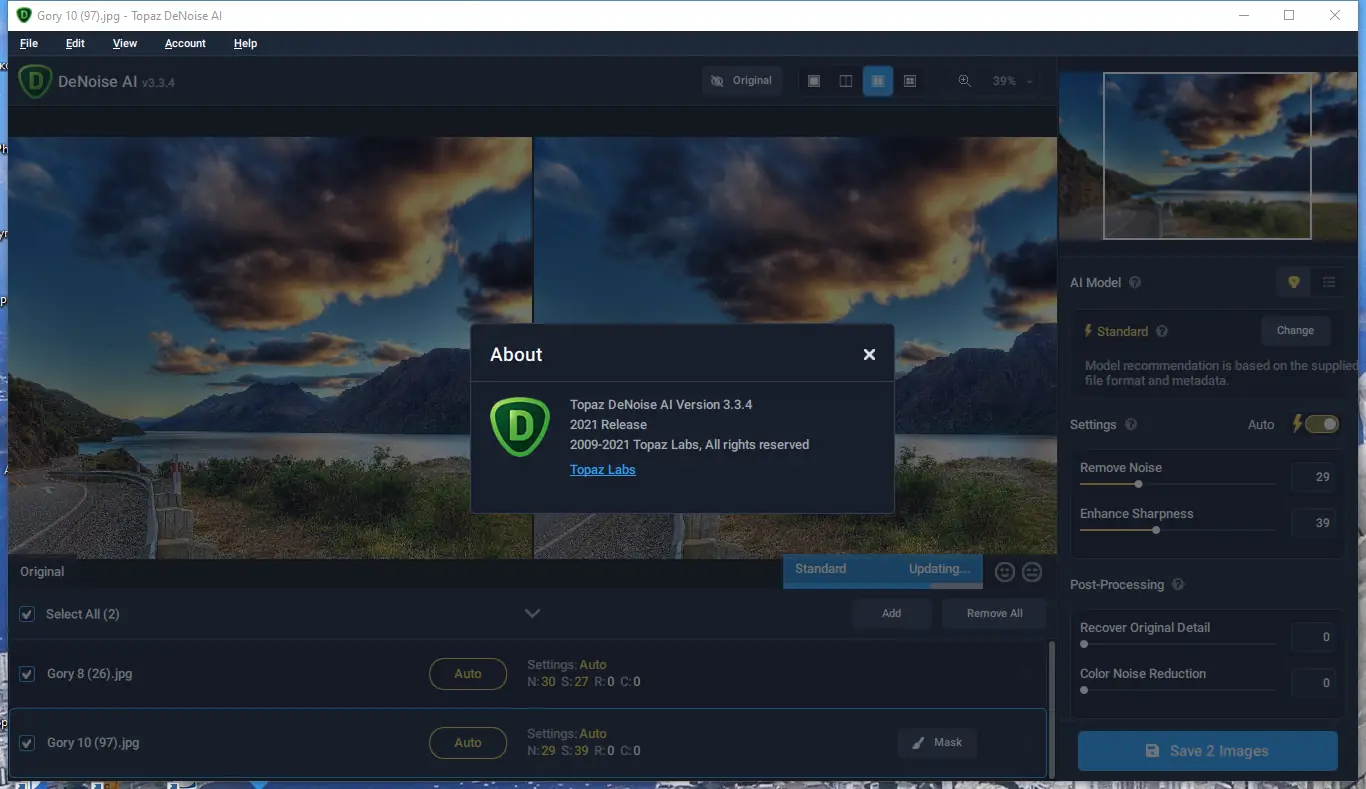Screen dimensions: 1366x789
Task: Select the Gory 8 (26).jpg file name
Action: point(90,674)
